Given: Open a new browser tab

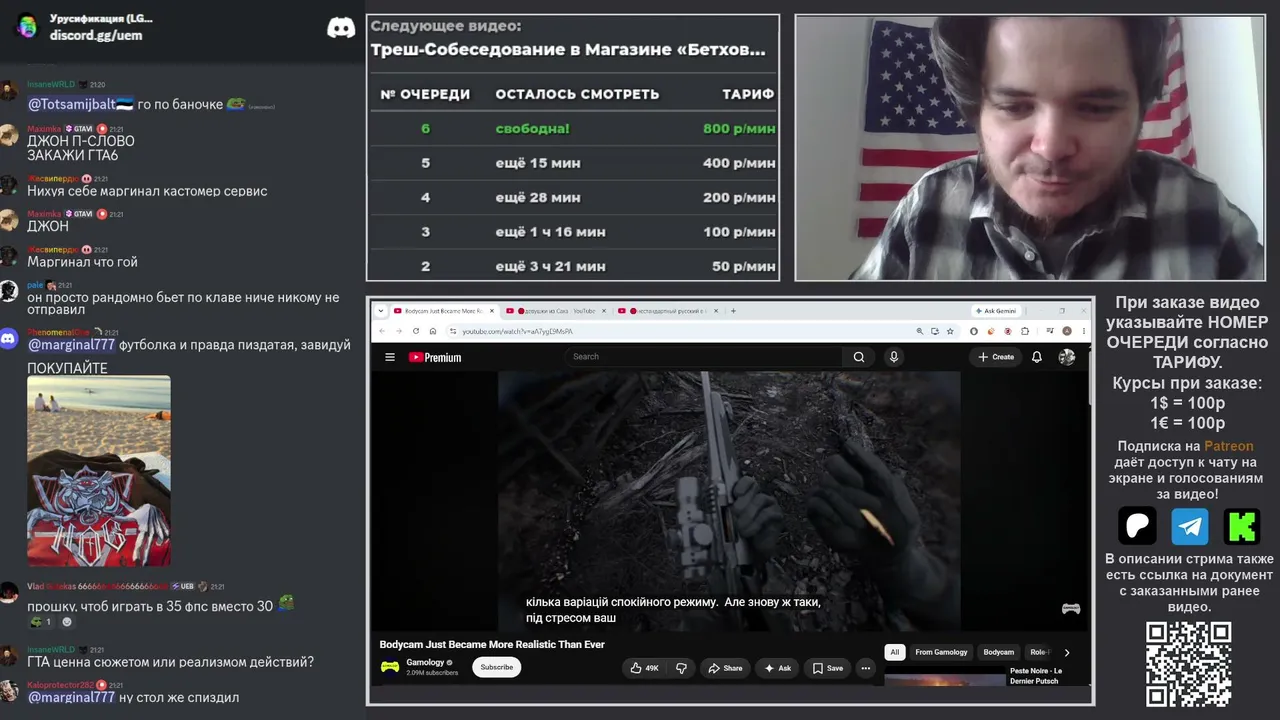Looking at the screenshot, I should tap(733, 311).
